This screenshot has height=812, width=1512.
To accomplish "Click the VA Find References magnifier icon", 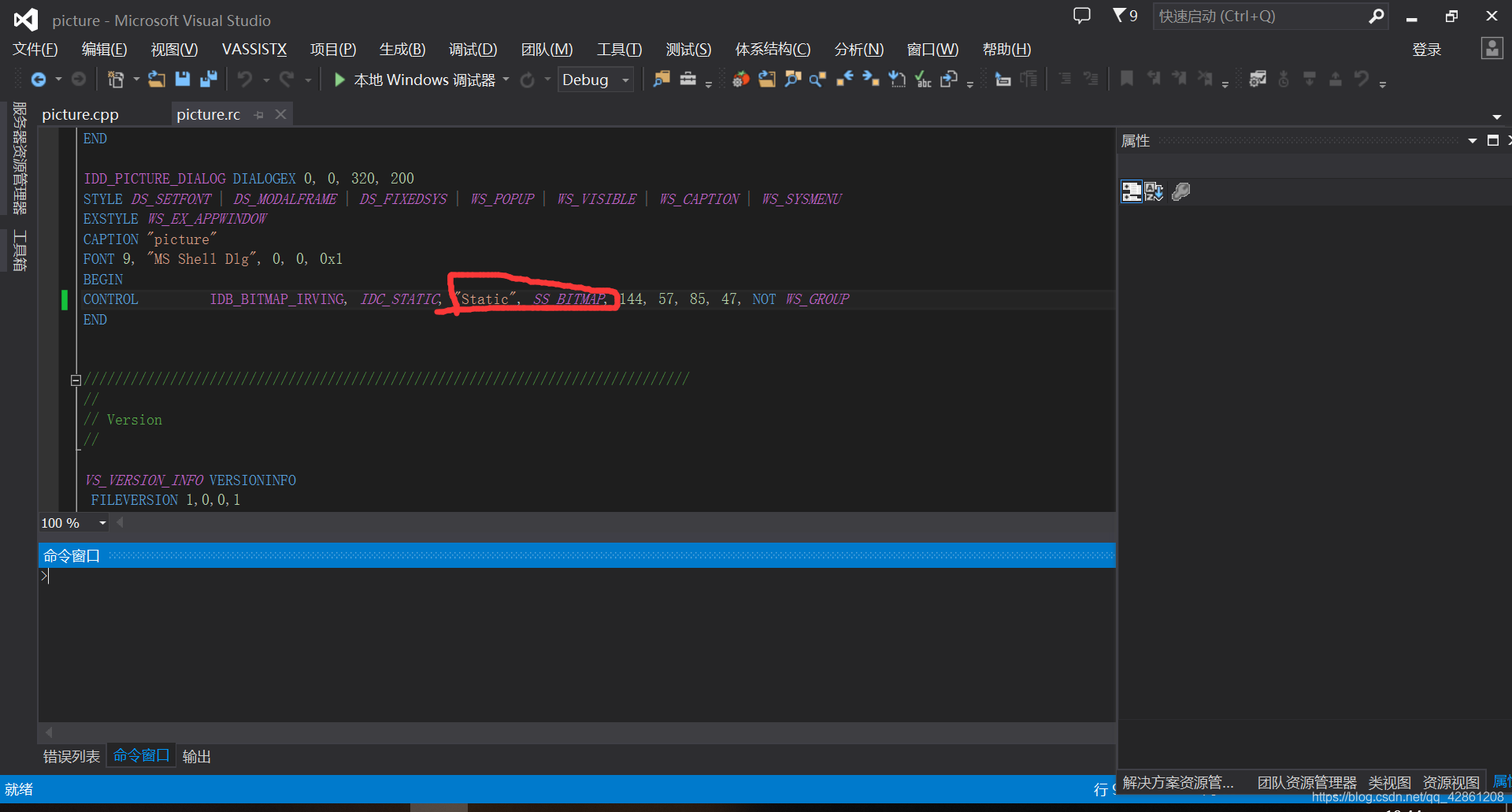I will [818, 79].
